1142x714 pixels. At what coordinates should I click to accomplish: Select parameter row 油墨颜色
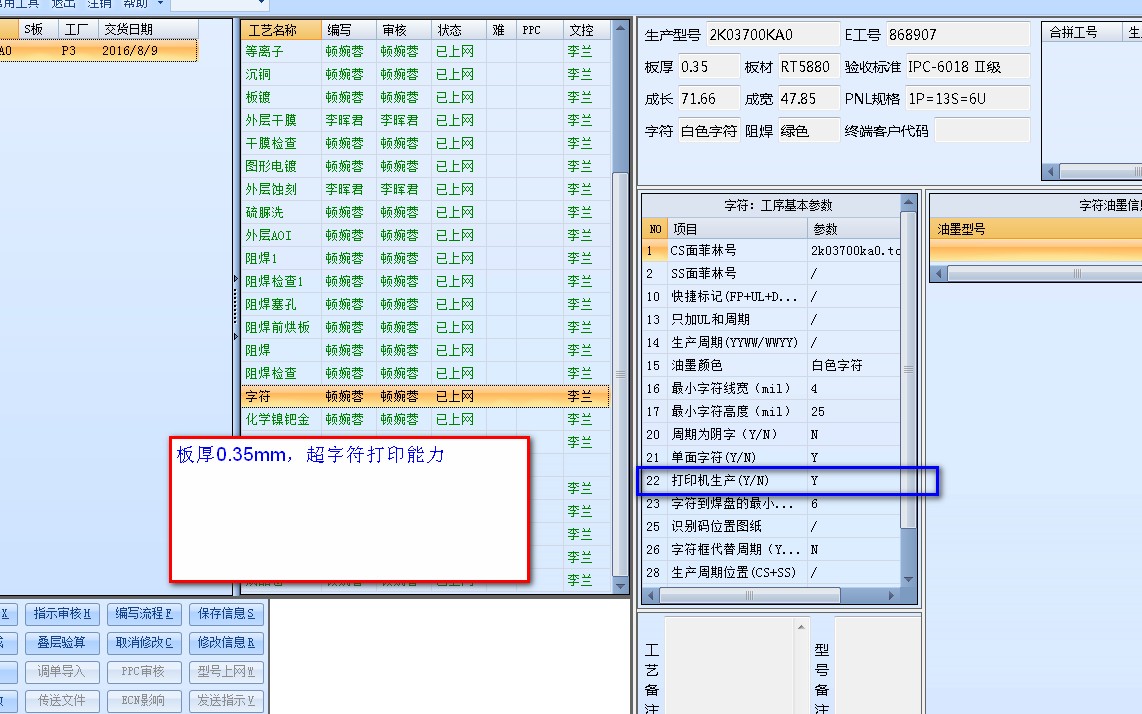coord(772,366)
